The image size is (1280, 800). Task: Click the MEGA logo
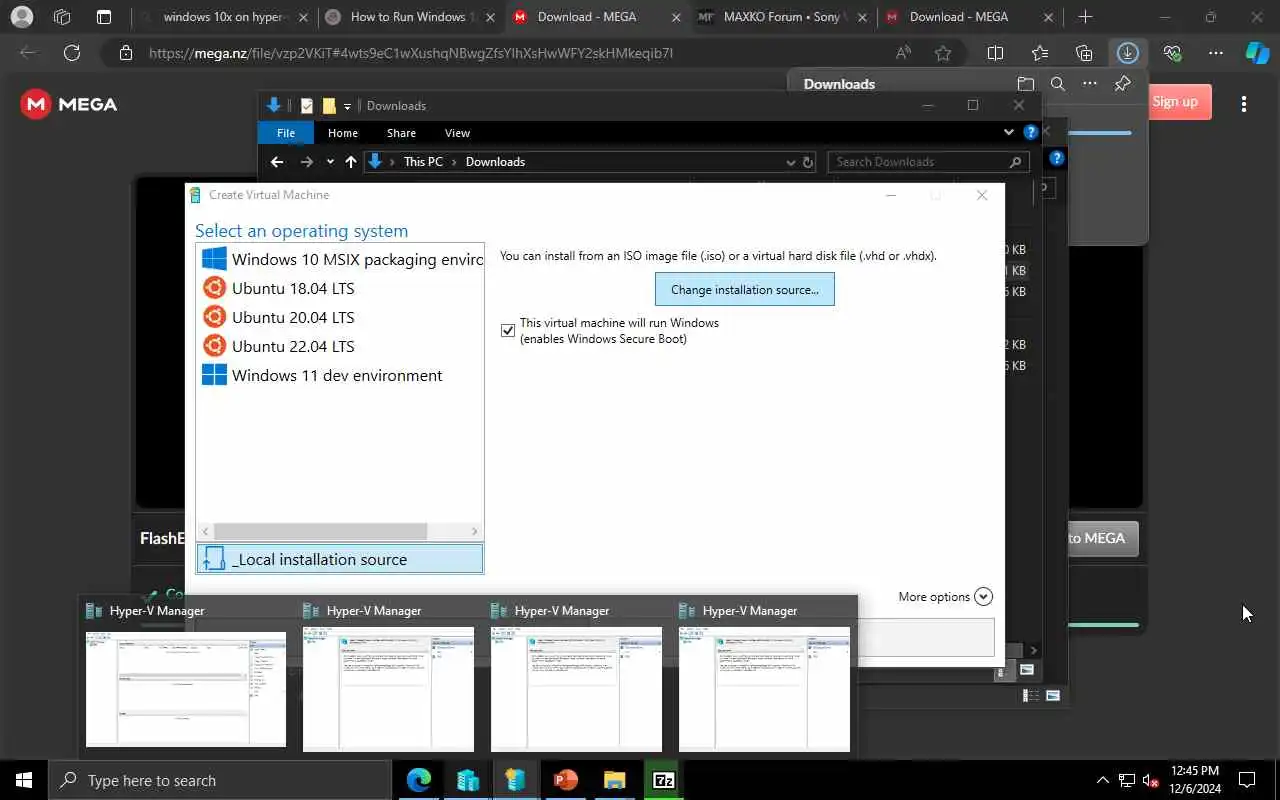coord(69,104)
